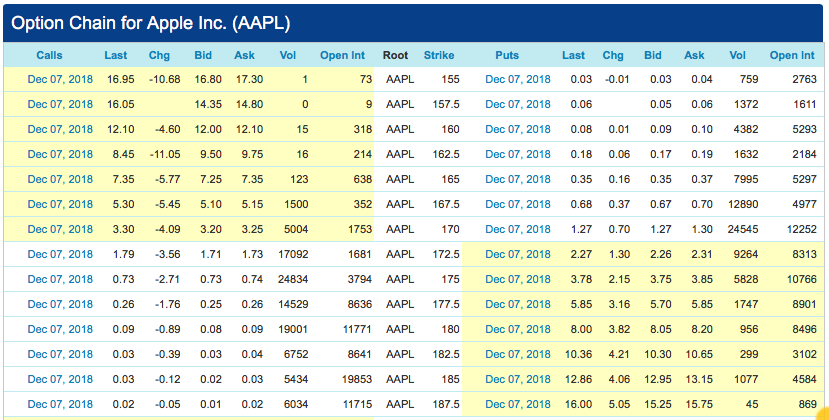829x420 pixels.
Task: Open the Dec 07, 2018 call link for strike 182.5
Action: tap(60, 354)
